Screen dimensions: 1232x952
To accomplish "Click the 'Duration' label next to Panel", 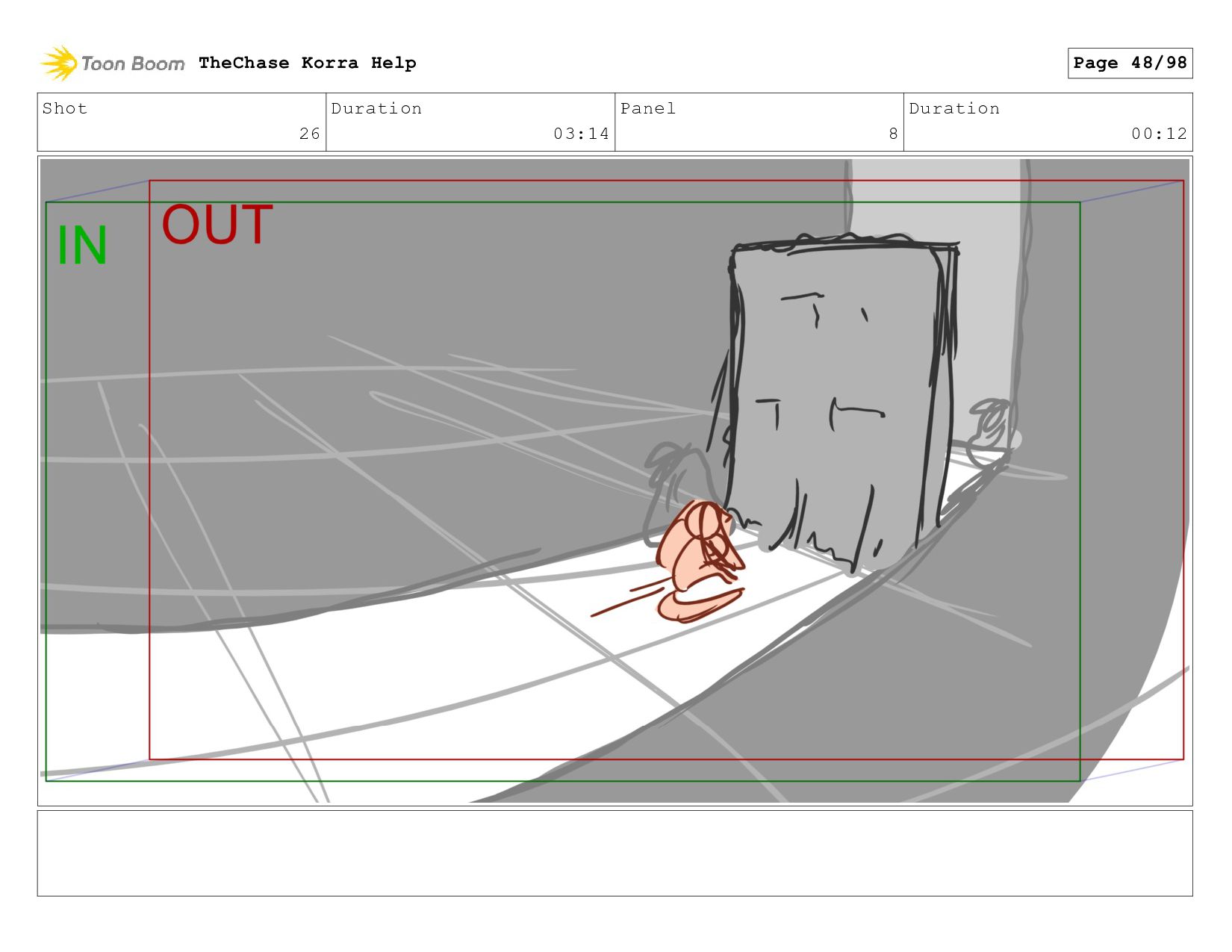I will (x=954, y=108).
